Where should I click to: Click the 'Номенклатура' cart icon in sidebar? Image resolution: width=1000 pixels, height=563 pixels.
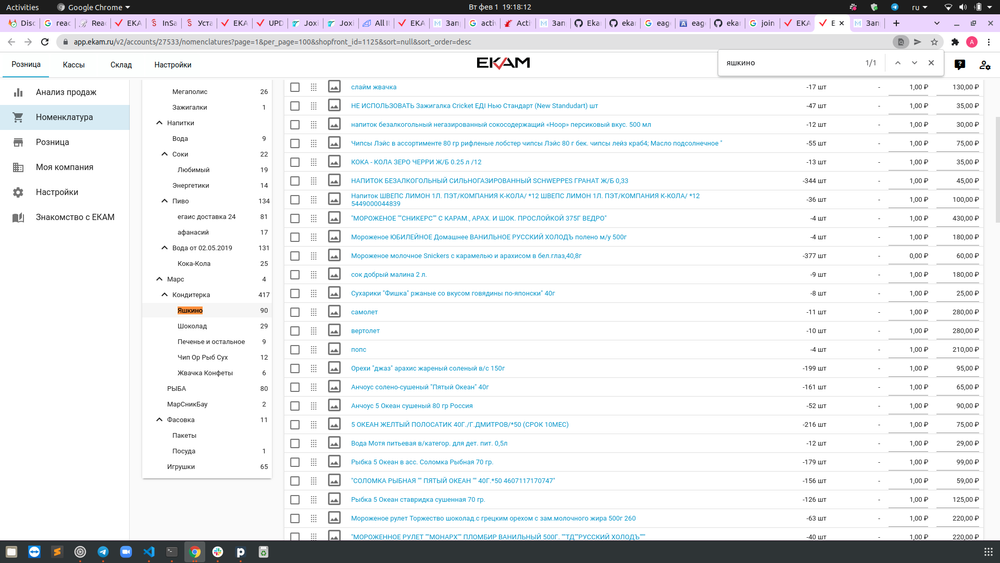(x=18, y=117)
